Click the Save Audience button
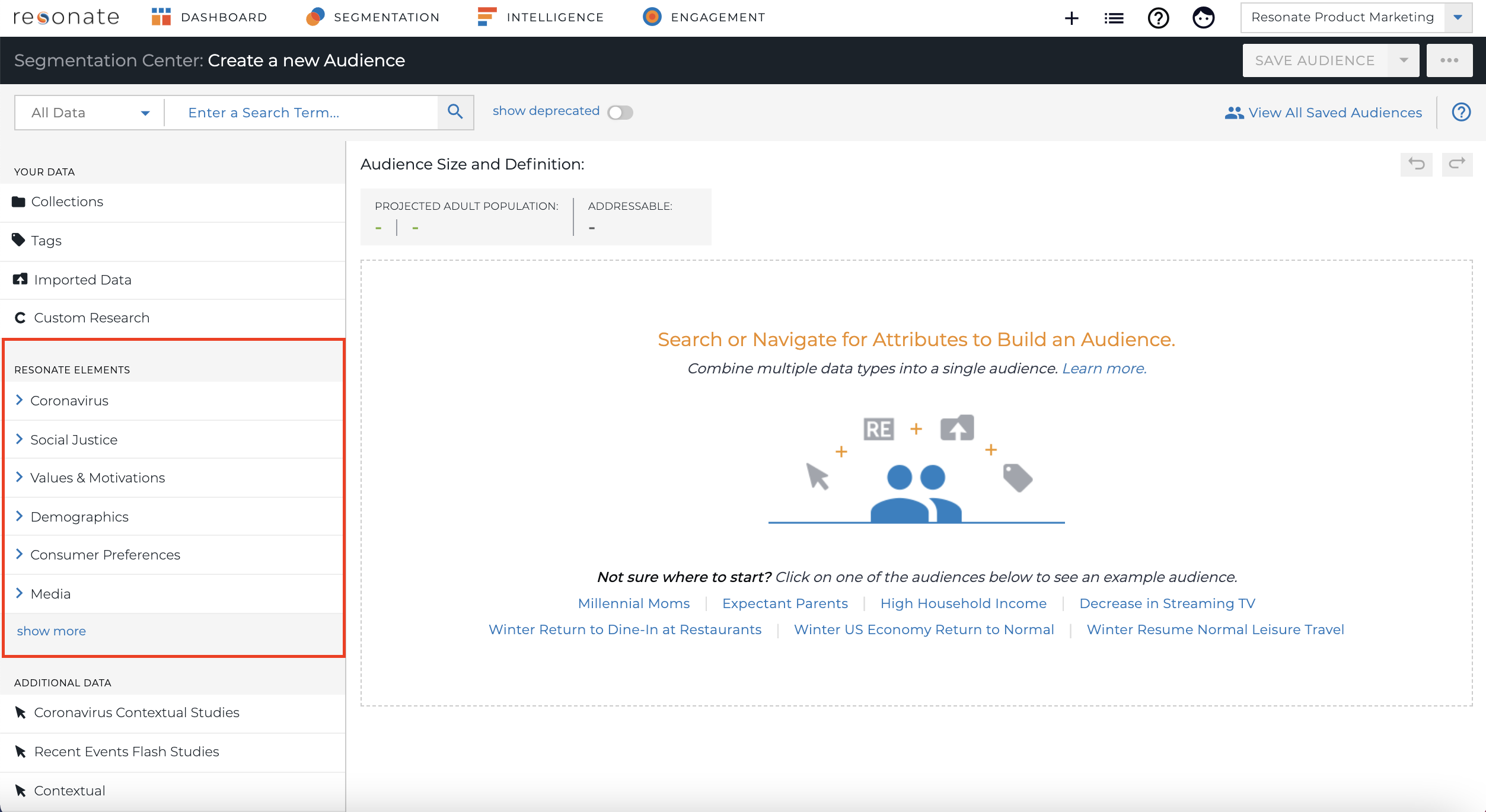 (x=1315, y=60)
